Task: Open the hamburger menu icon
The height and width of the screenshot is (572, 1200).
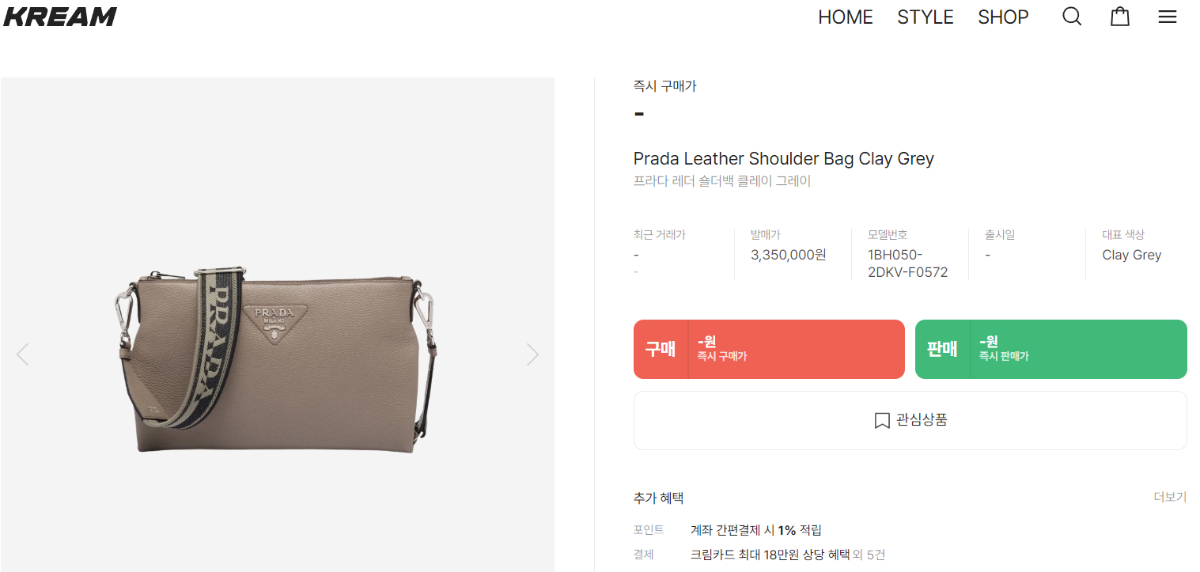Action: click(x=1168, y=17)
